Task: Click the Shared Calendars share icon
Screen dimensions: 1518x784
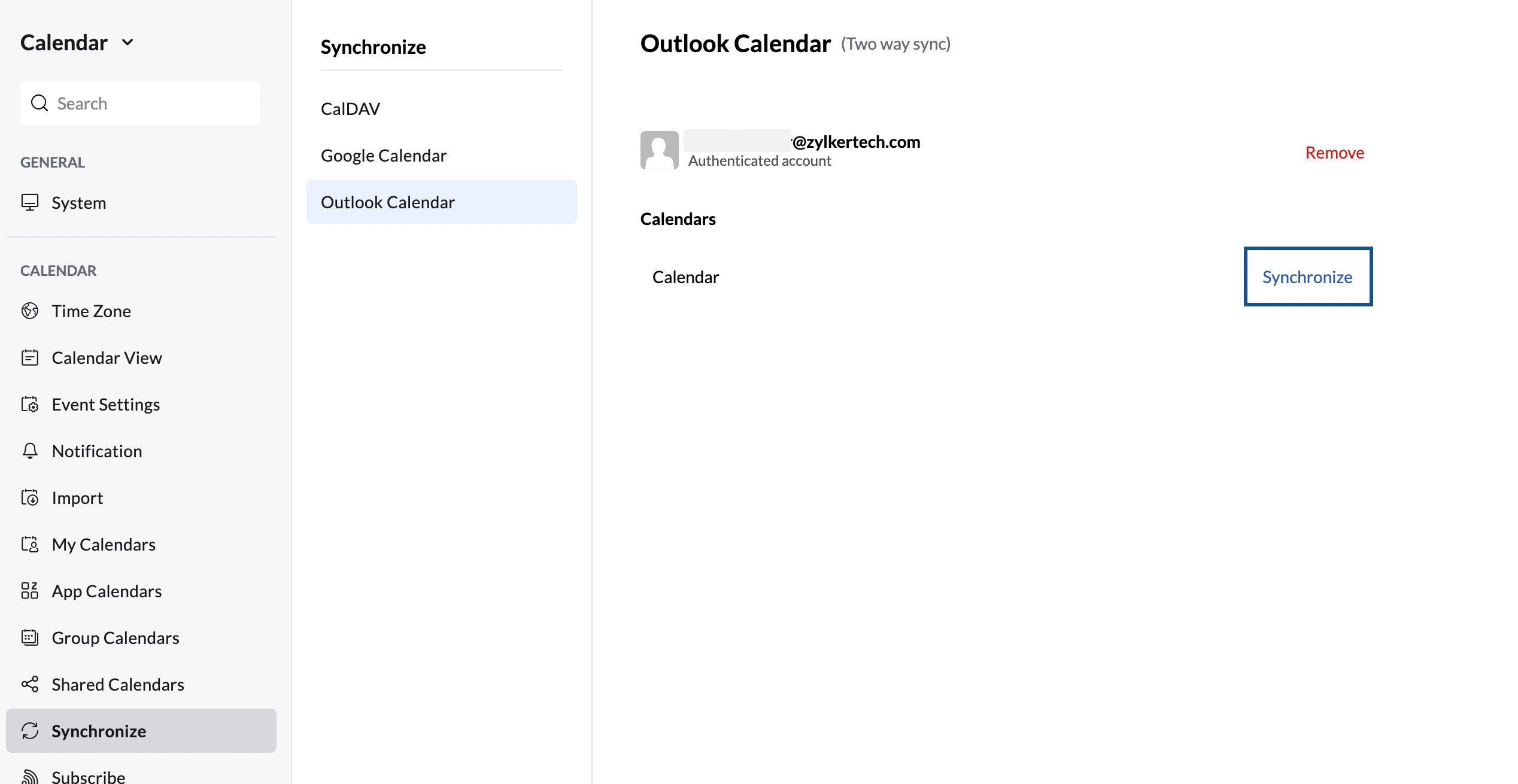Action: [30, 684]
